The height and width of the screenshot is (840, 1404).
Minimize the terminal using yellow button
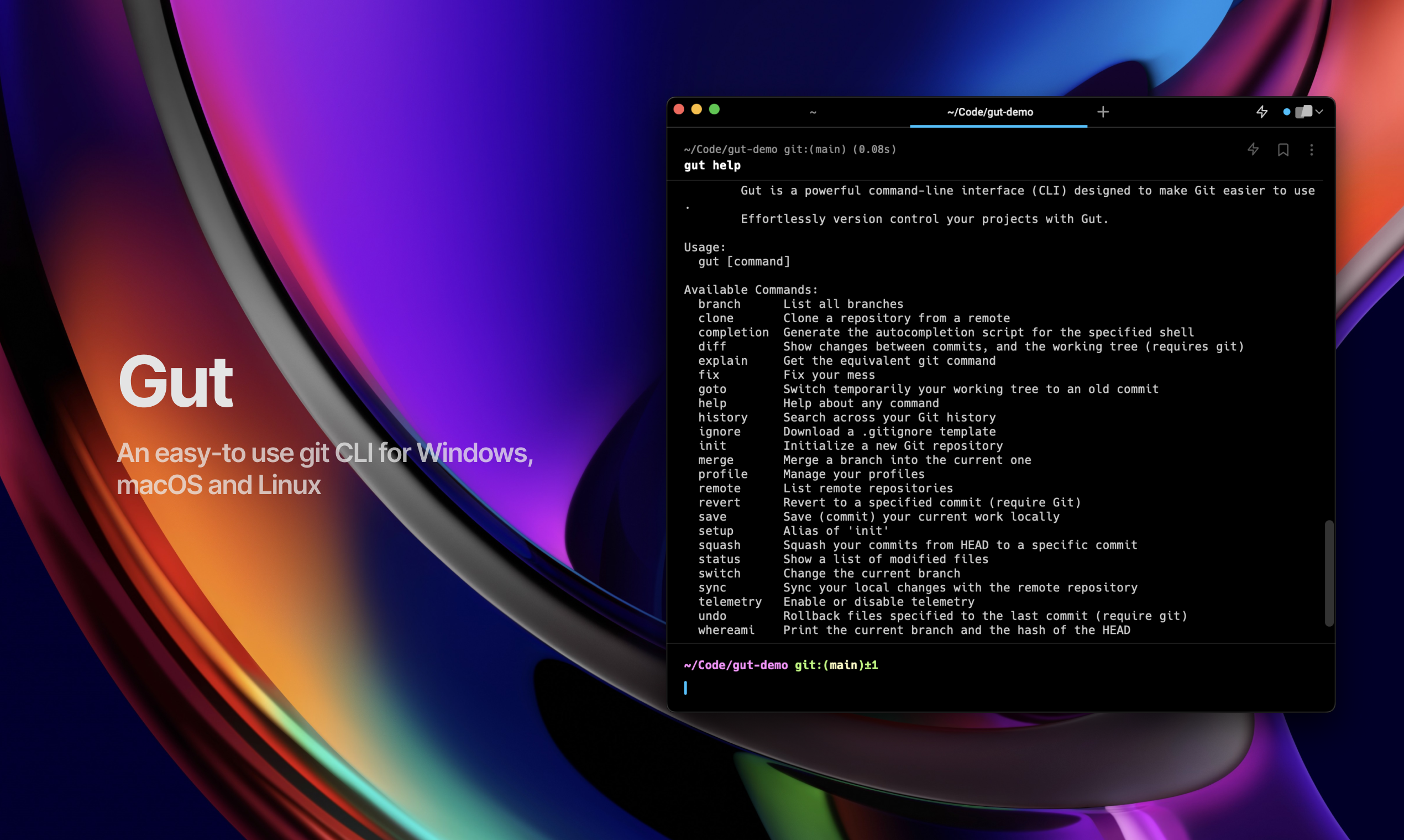pyautogui.click(x=696, y=109)
